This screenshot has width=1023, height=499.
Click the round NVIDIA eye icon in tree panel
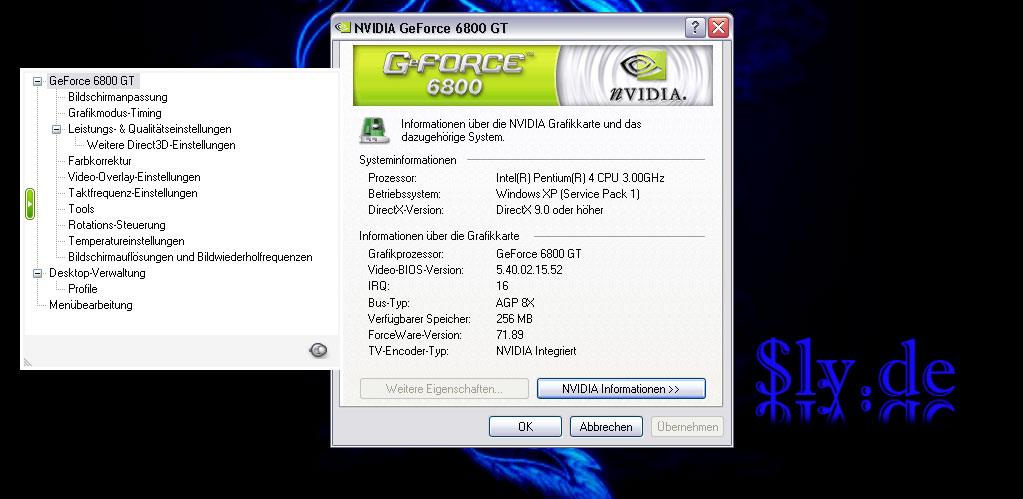coord(318,351)
